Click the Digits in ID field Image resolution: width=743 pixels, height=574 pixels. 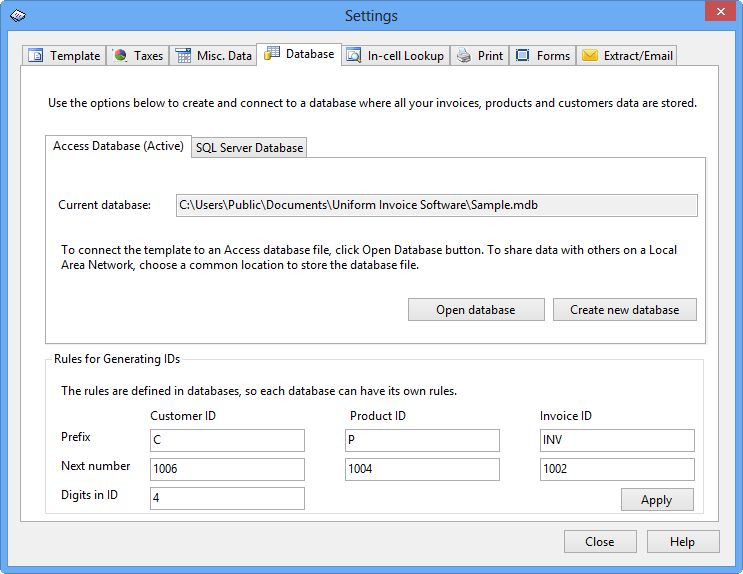227,498
